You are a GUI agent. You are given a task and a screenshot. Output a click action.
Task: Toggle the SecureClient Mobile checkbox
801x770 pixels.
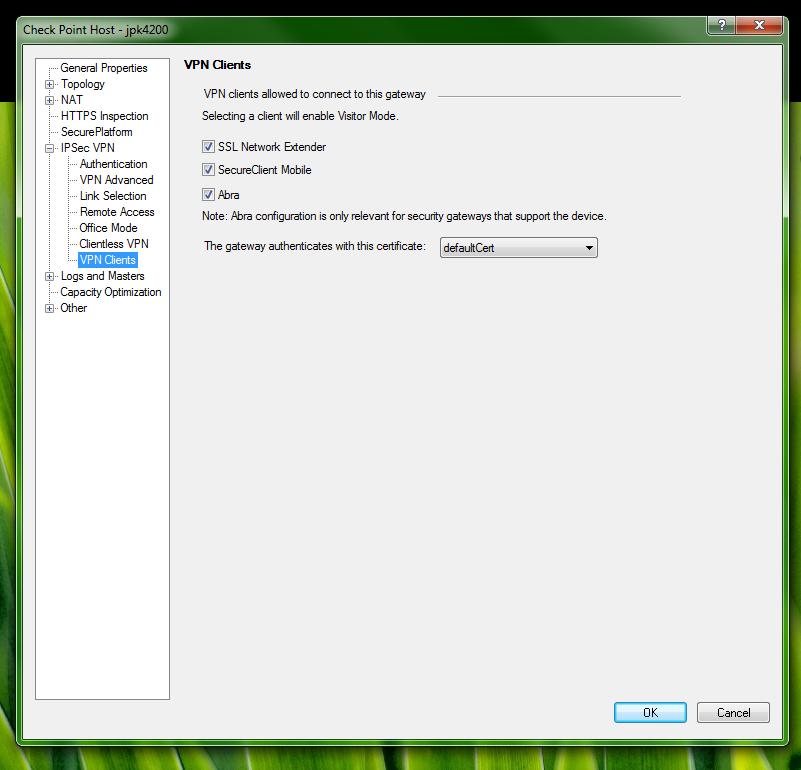click(208, 170)
